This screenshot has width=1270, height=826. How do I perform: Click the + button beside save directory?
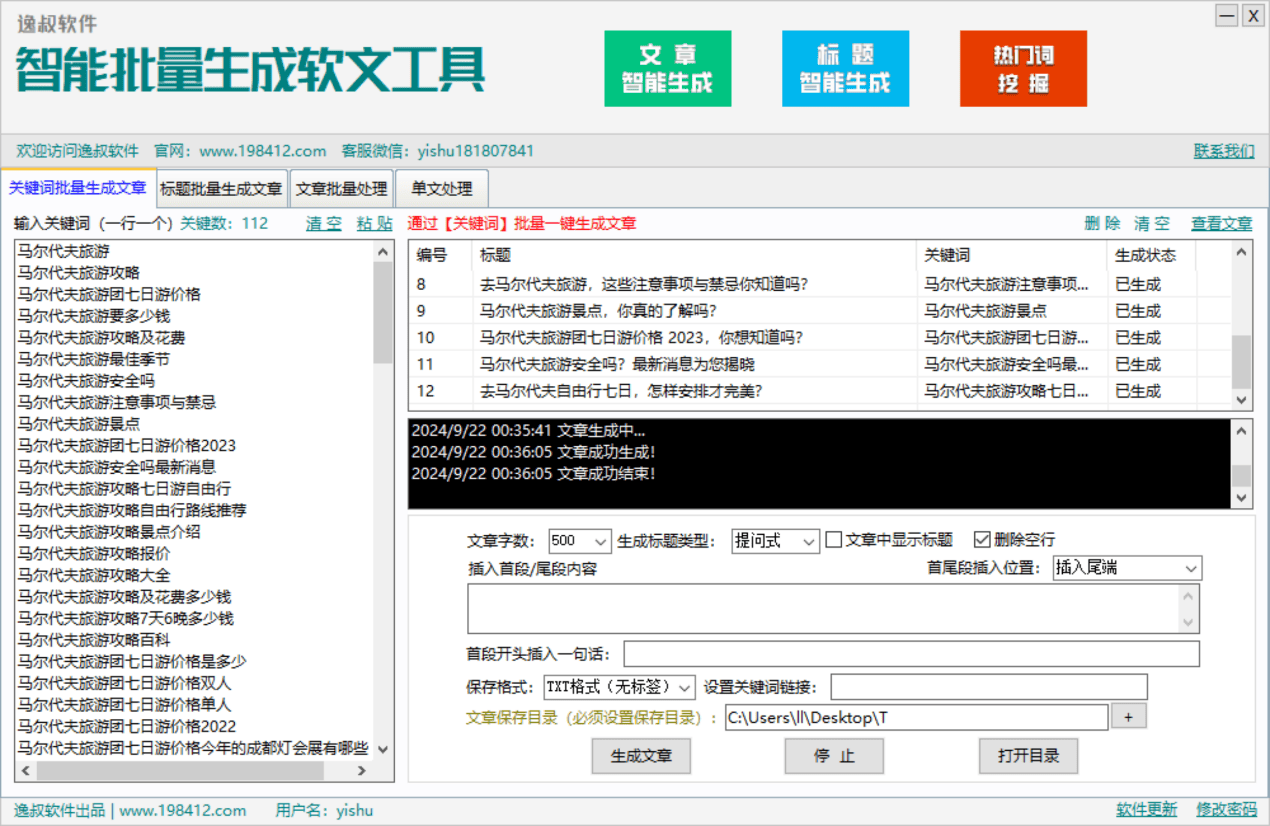coord(1128,717)
